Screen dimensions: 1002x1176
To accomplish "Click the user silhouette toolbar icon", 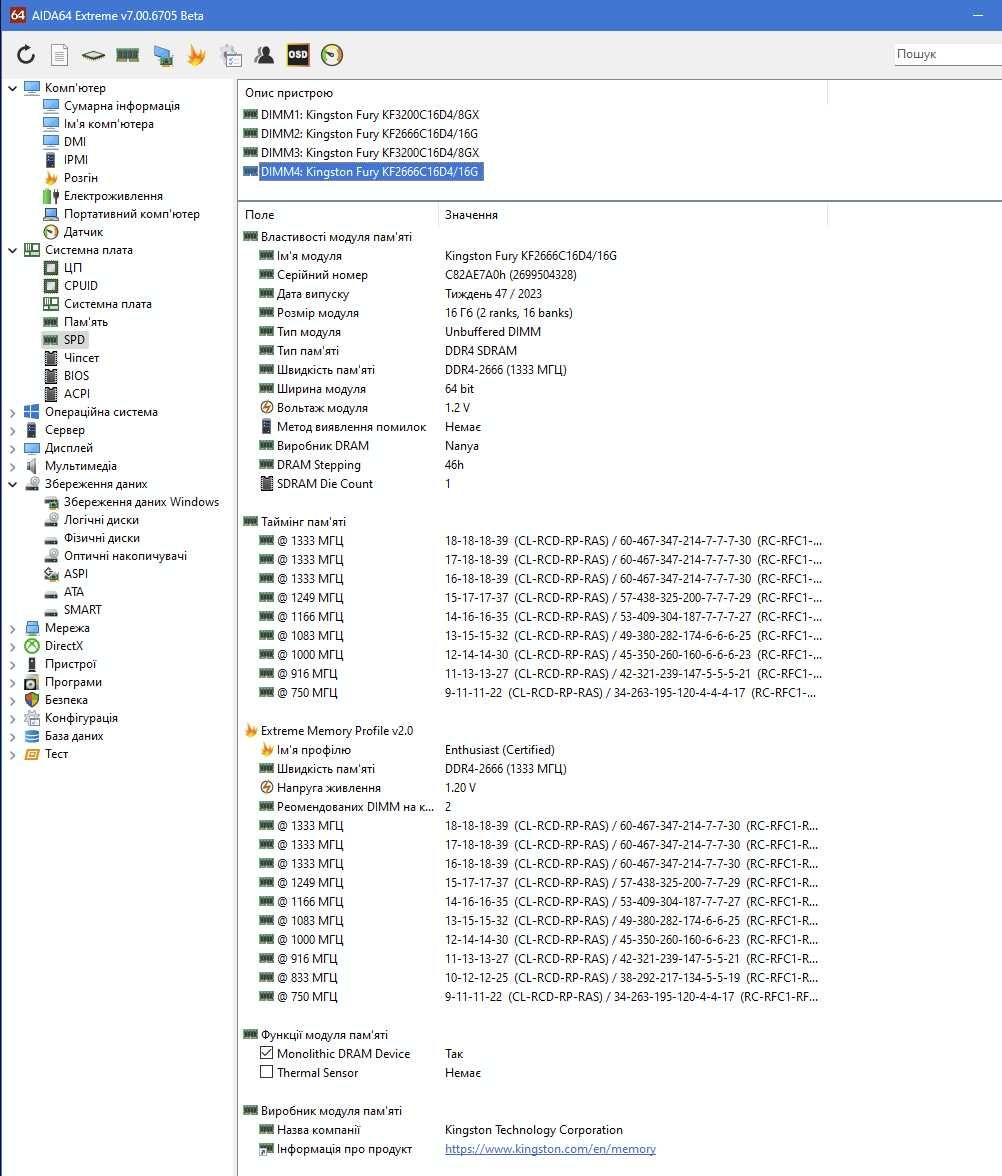I will [x=264, y=55].
